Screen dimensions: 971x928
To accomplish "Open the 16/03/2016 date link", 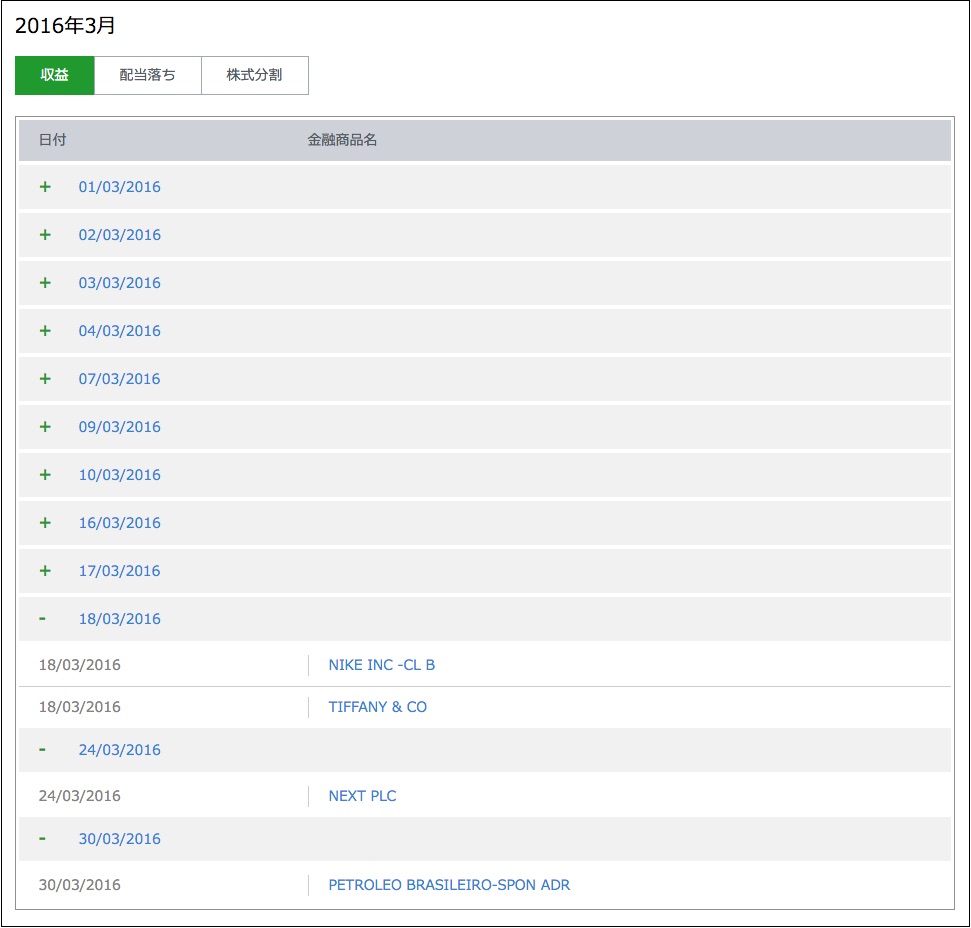I will pyautogui.click(x=120, y=523).
